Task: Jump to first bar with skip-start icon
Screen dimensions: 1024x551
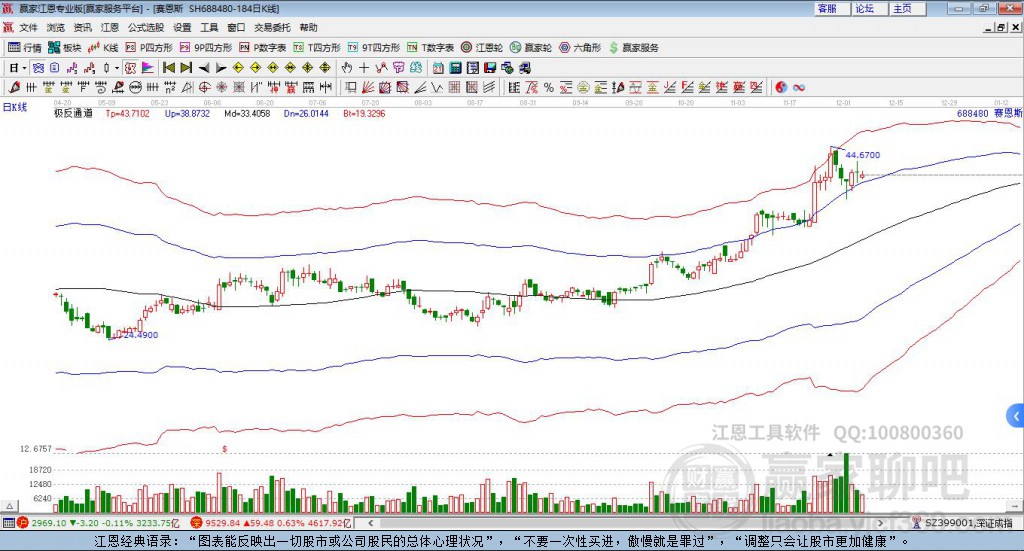Action: pyautogui.click(x=168, y=68)
